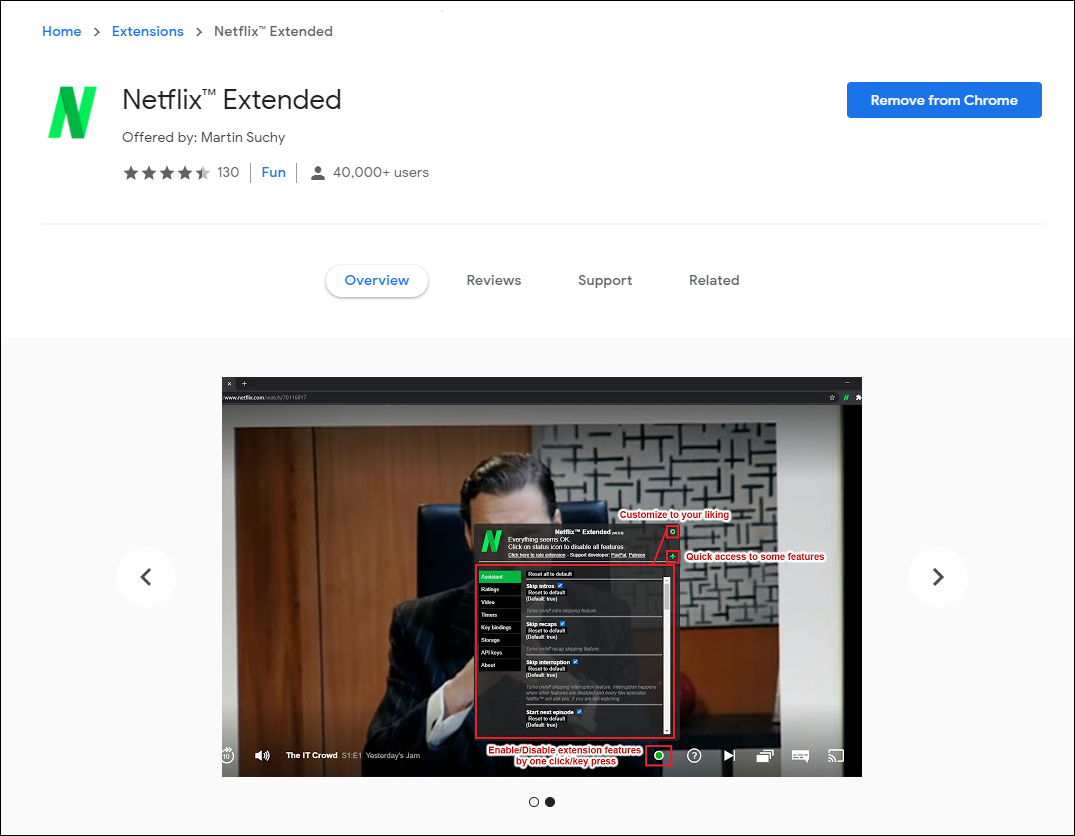Screen dimensions: 1075x836
Task: Select the second carousel dot
Action: 550,802
